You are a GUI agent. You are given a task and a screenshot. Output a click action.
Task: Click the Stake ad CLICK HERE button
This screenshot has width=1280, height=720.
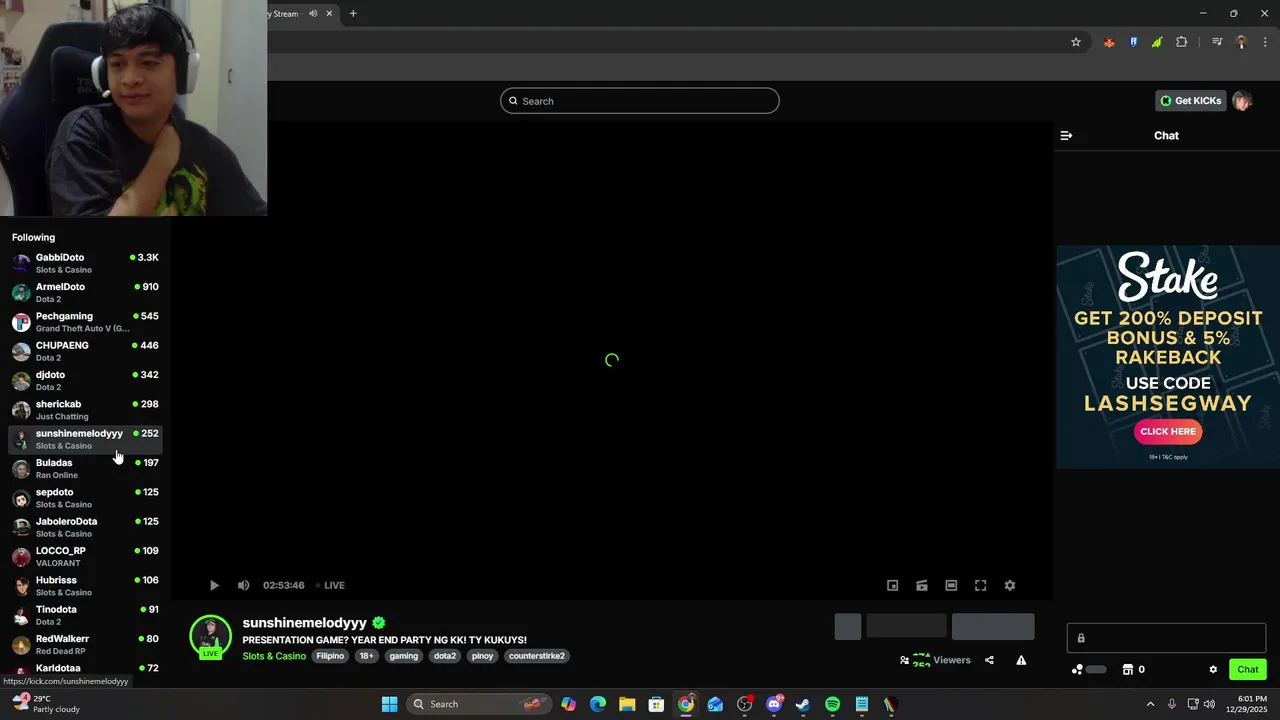tap(1168, 431)
